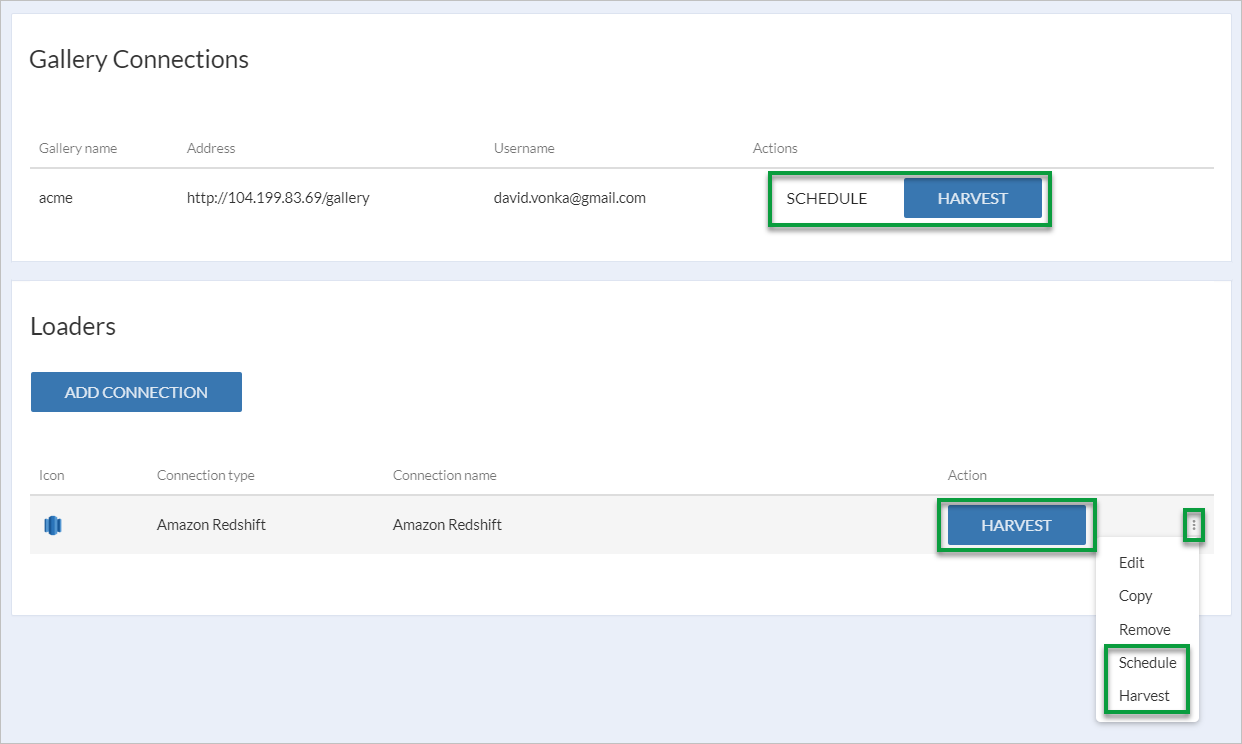Click Remove in the actions menu
Viewport: 1242px width, 744px height.
1143,629
